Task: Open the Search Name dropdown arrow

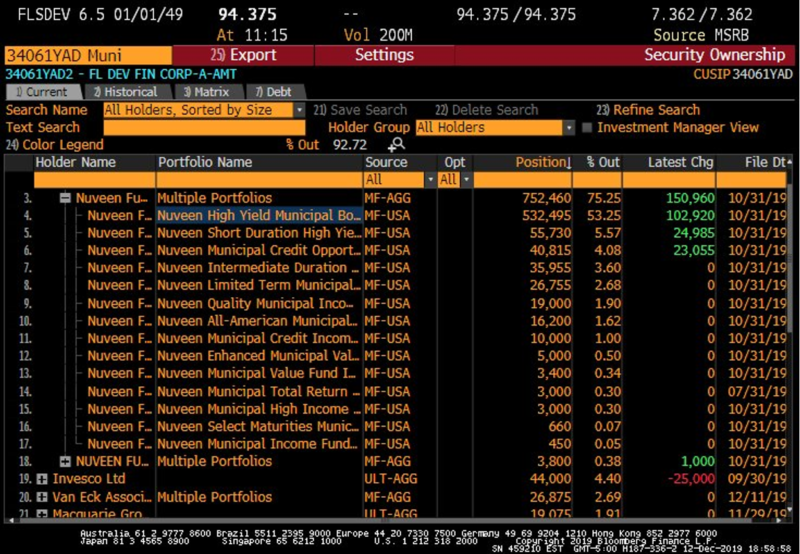Action: [300, 110]
